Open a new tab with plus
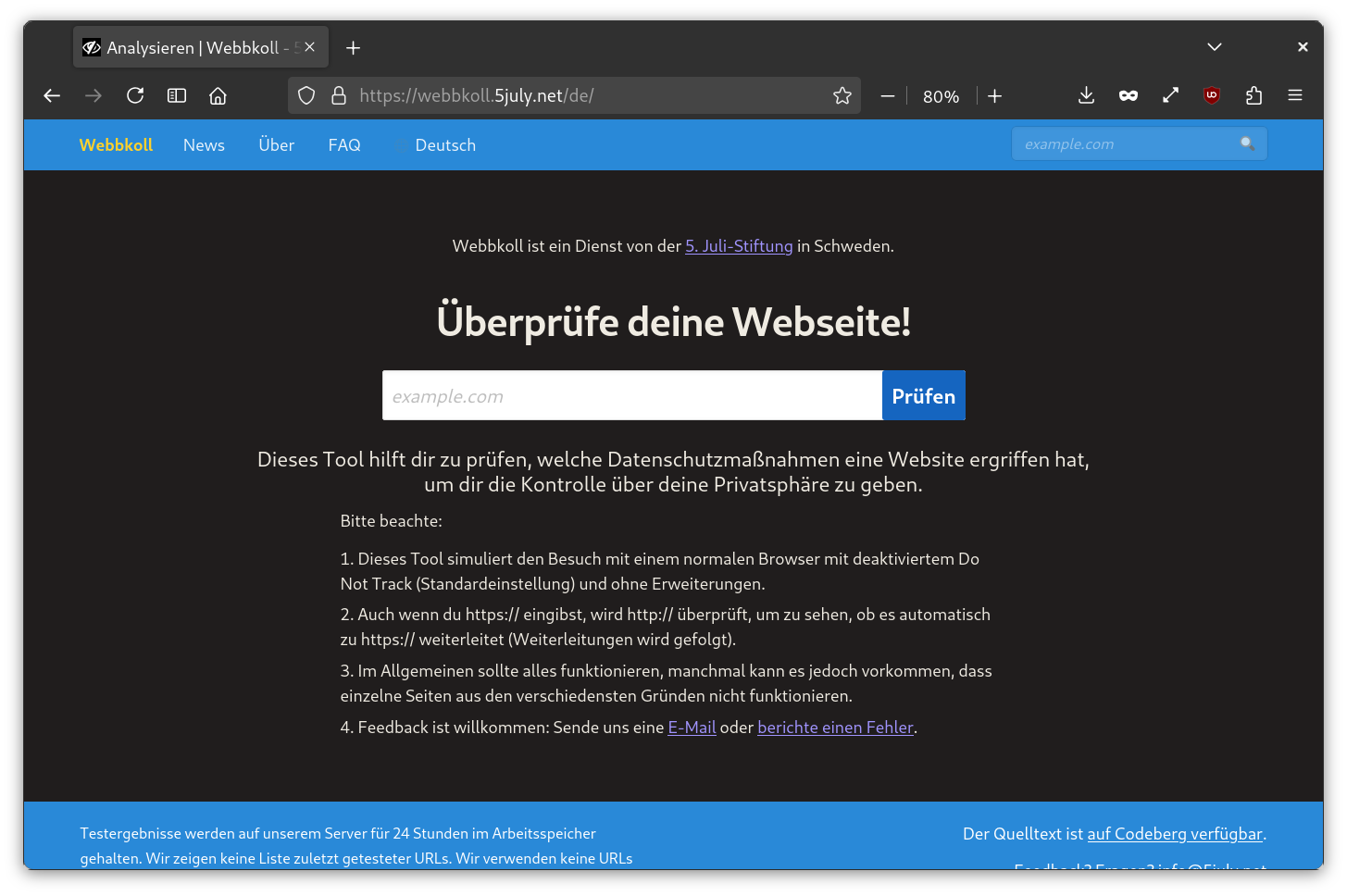 tap(354, 48)
